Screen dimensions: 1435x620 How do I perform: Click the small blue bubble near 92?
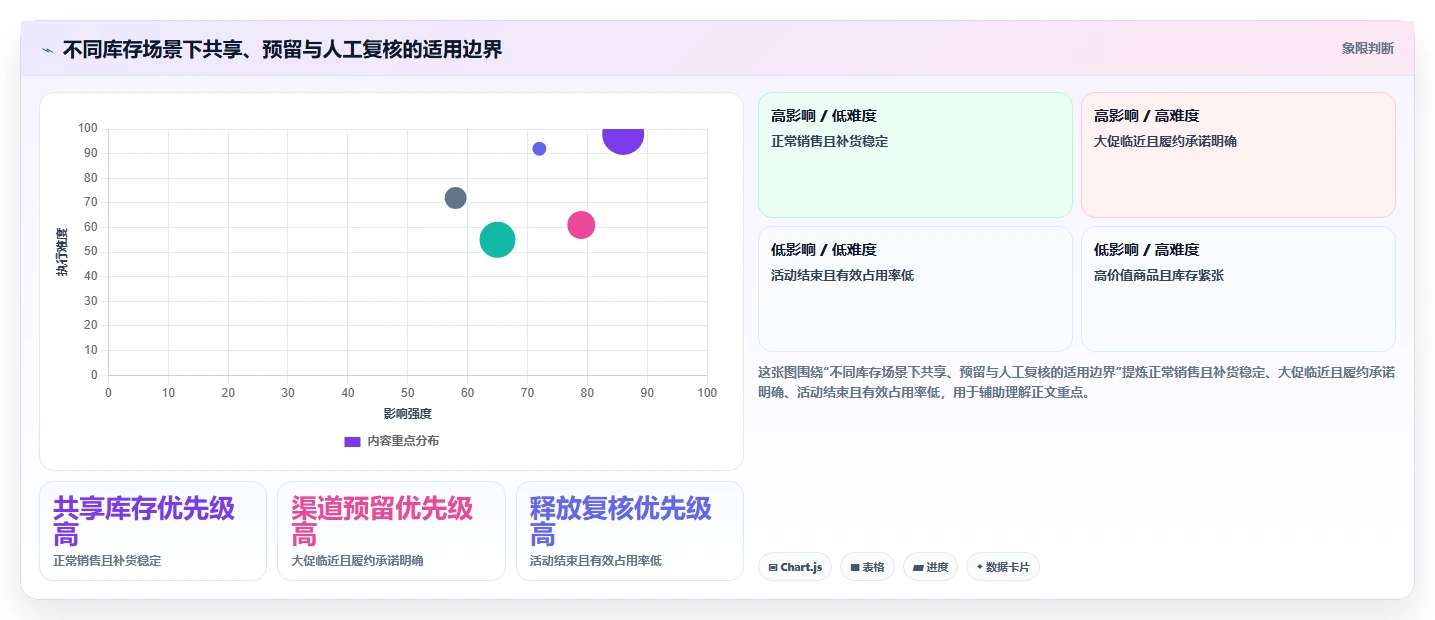pyautogui.click(x=539, y=149)
